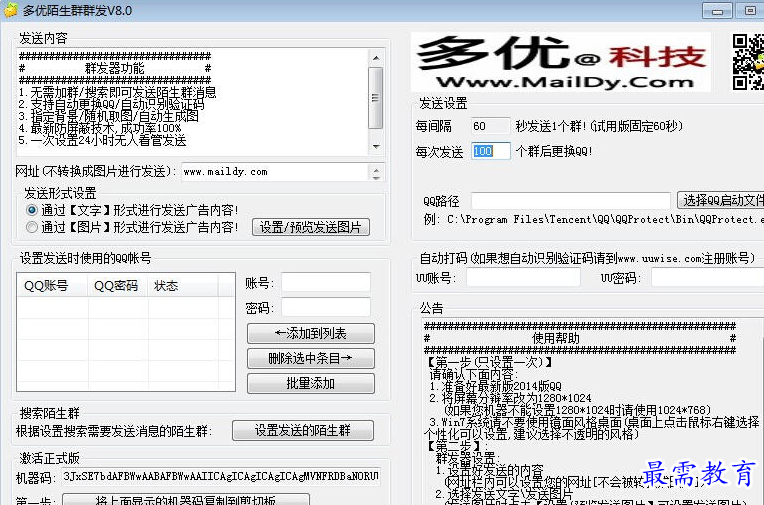
Task: Click the 使用帮助 heading in the 公告 box
Action: click(556, 338)
